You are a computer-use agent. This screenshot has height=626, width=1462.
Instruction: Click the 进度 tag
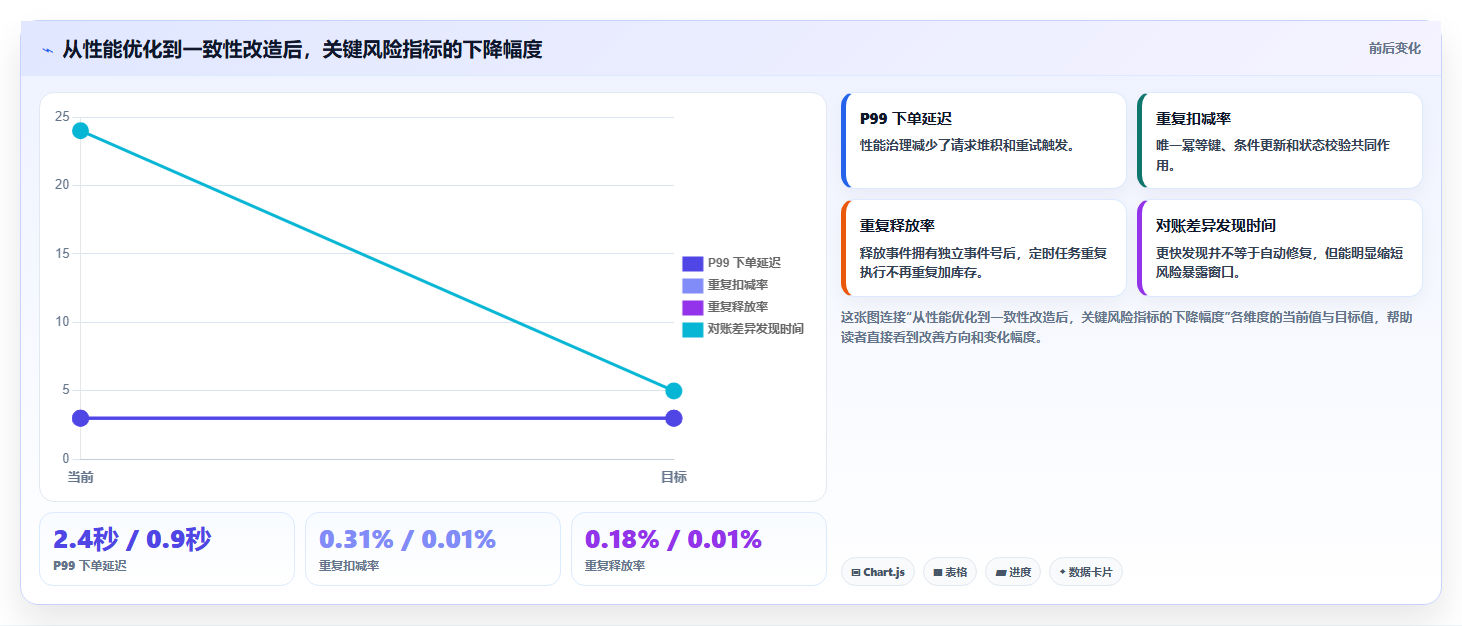point(1013,572)
